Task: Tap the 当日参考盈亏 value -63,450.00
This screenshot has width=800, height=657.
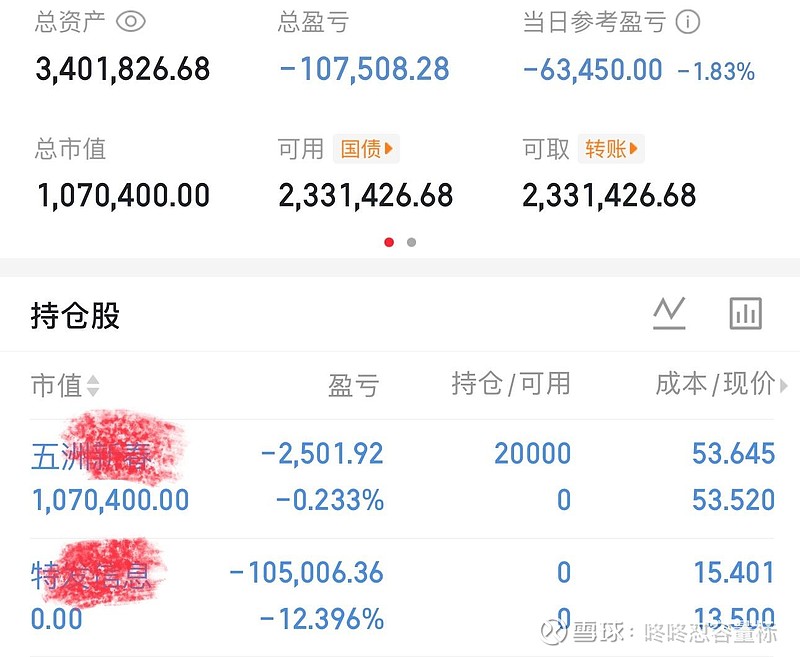Action: click(593, 69)
